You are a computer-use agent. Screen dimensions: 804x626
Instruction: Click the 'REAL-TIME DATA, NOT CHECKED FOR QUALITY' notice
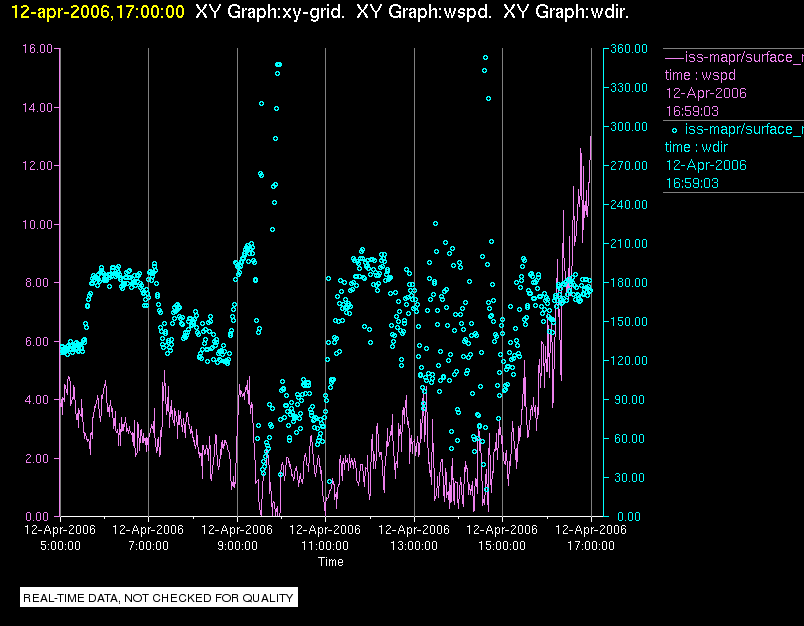coord(159,598)
